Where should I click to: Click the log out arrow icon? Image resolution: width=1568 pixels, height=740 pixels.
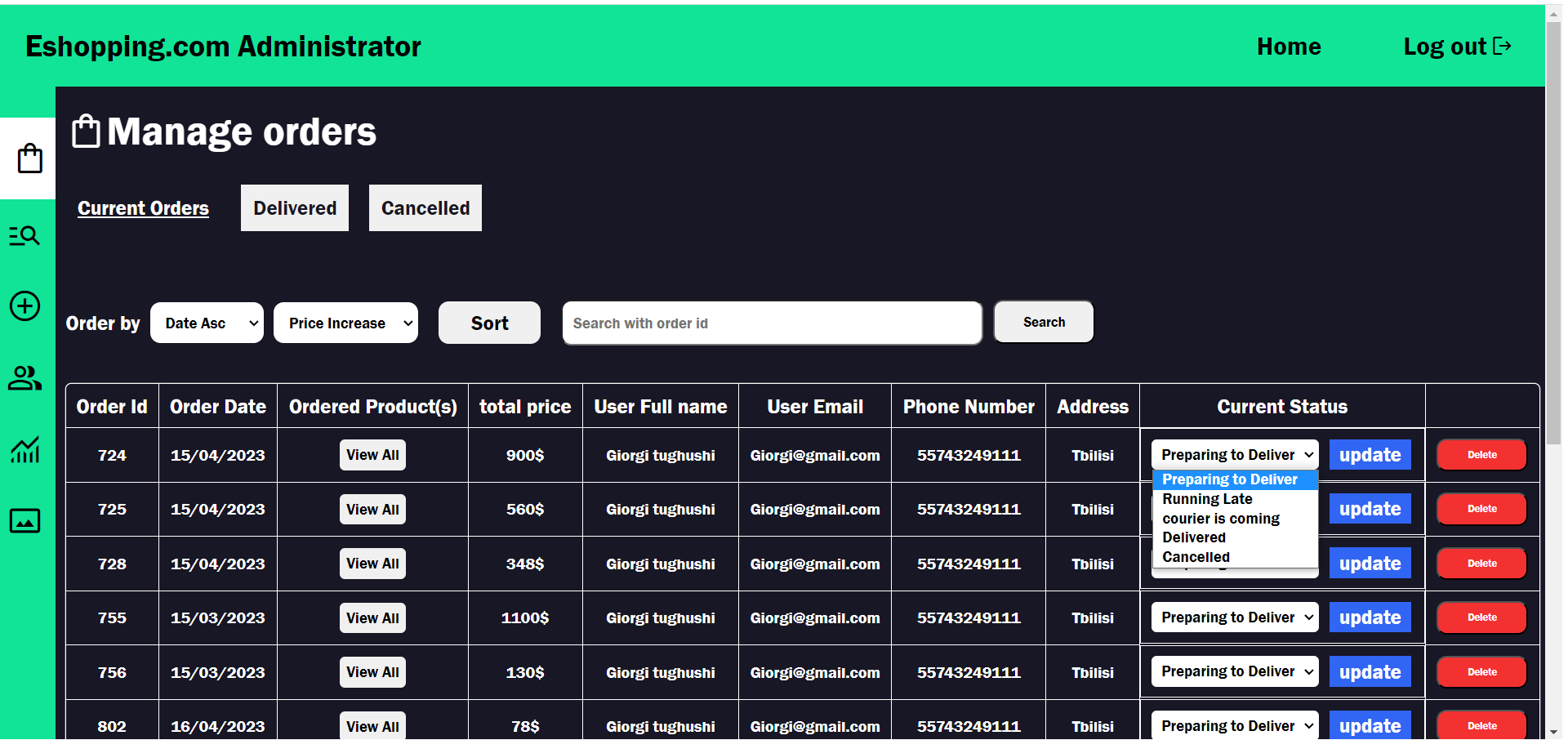tap(1503, 46)
